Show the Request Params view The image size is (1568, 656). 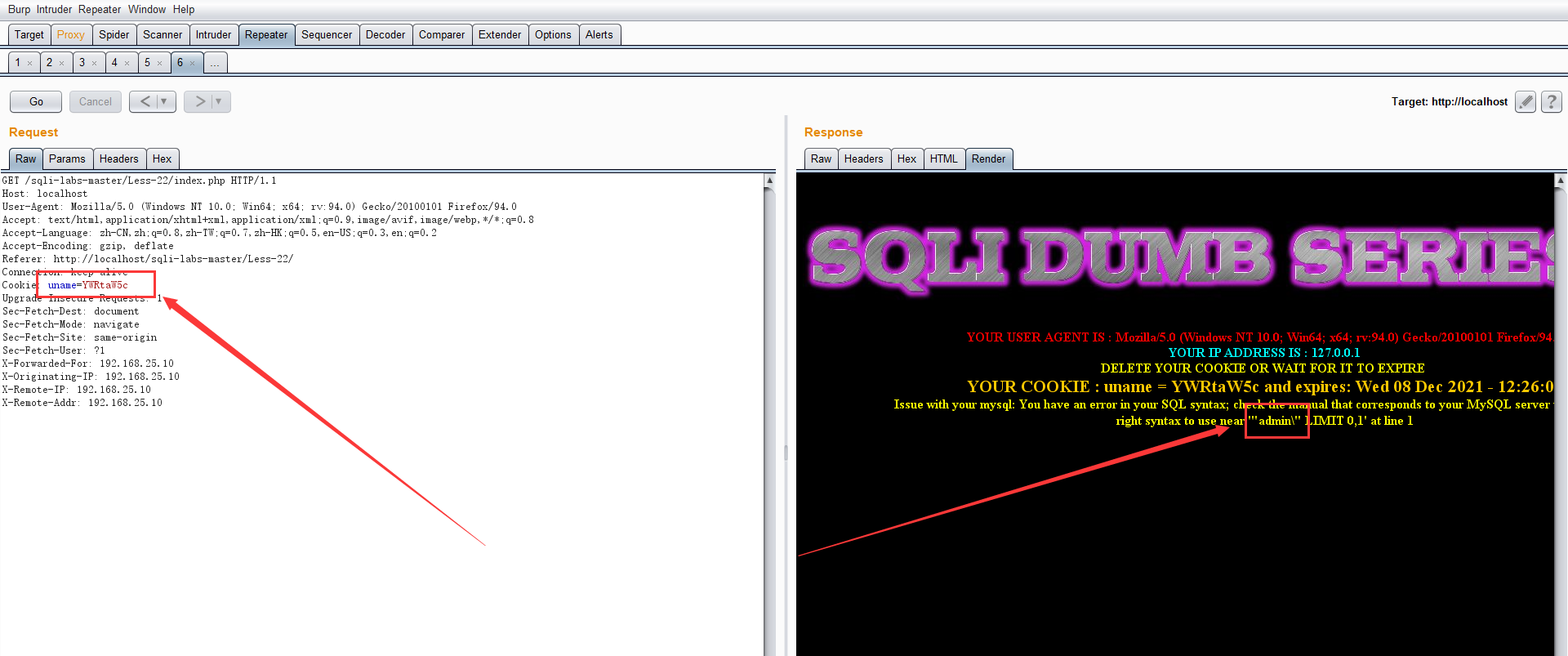pyautogui.click(x=67, y=159)
